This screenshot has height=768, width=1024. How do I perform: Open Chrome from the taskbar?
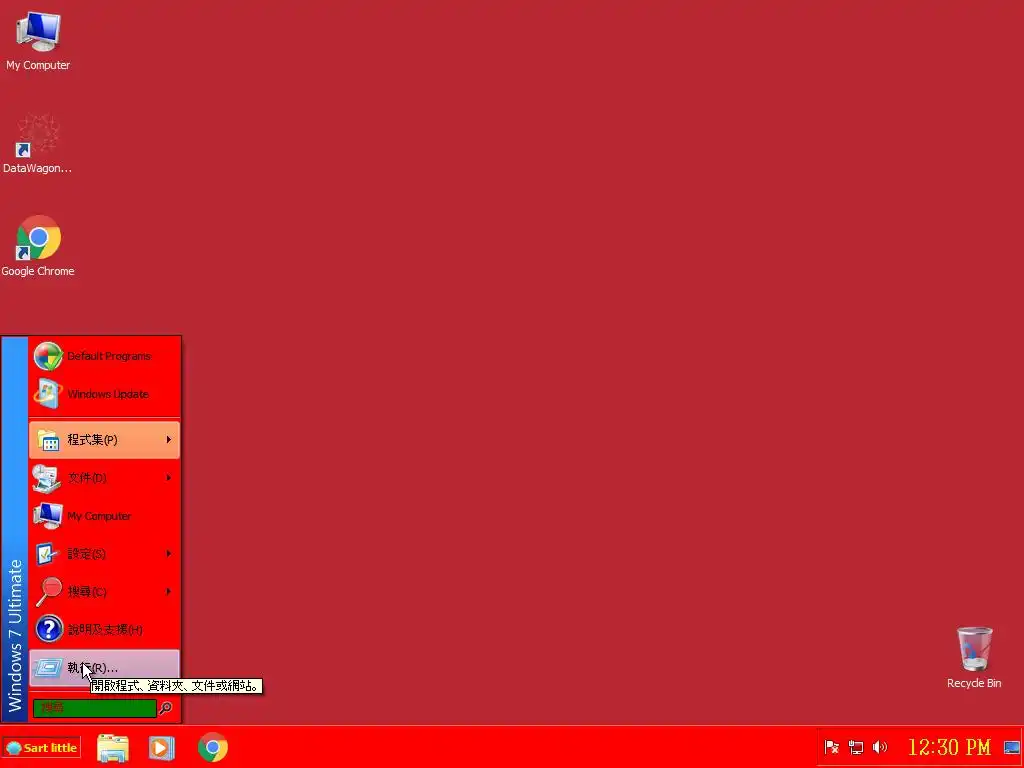[x=213, y=748]
